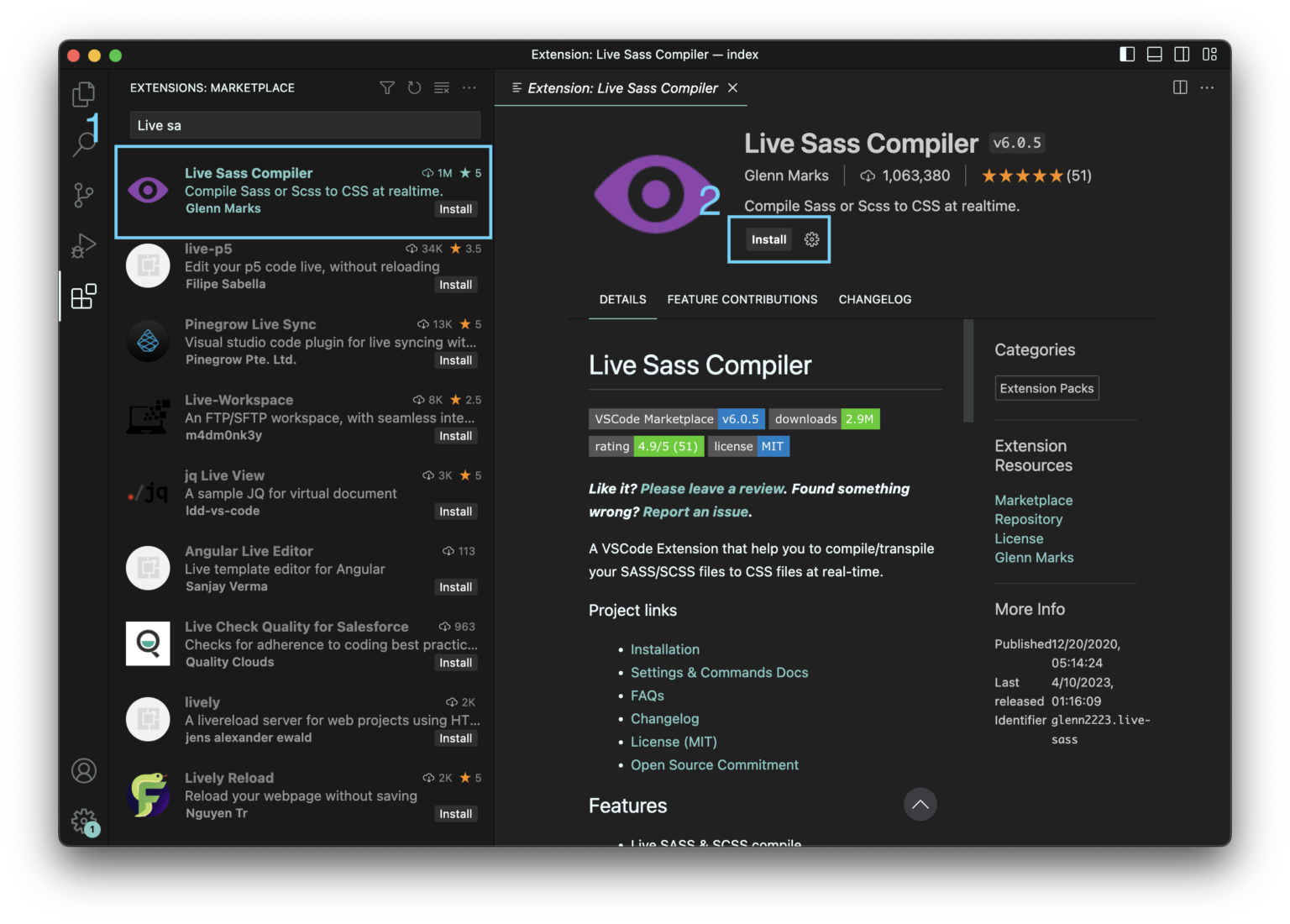Select the Extensions view icon

[83, 297]
